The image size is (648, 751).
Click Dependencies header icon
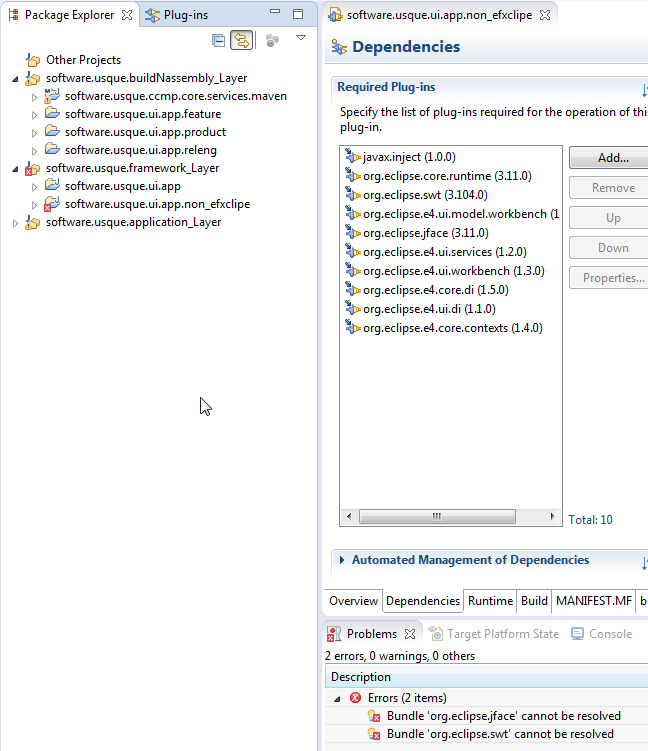[339, 47]
